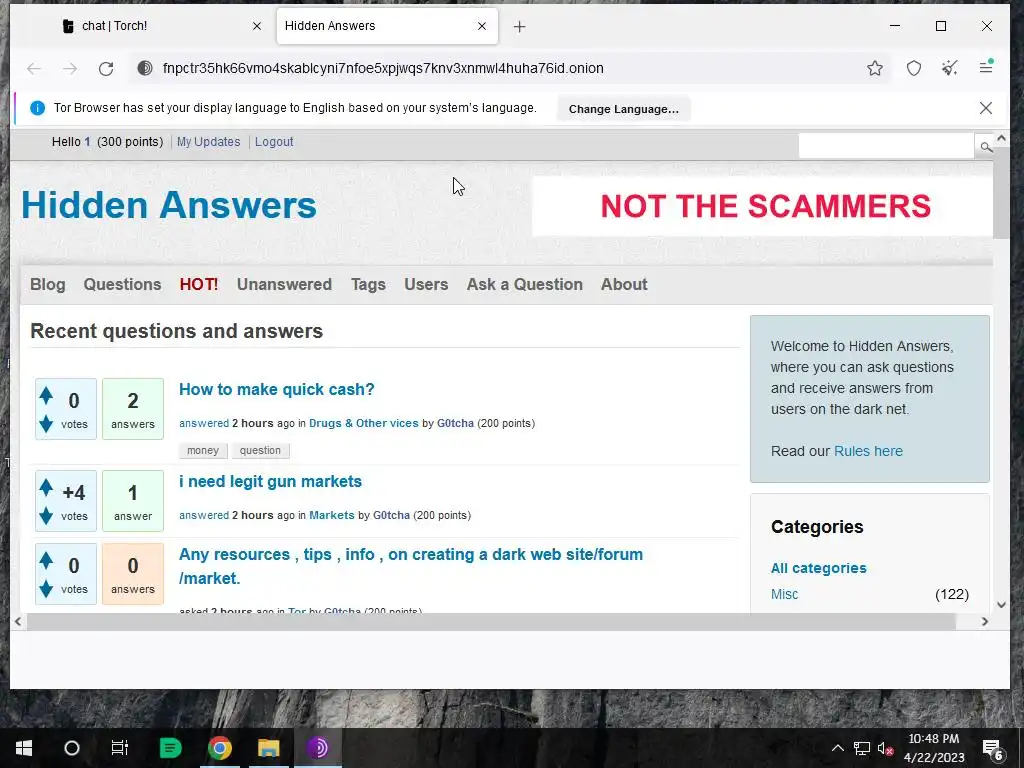The width and height of the screenshot is (1024, 768).
Task: Open the Questions menu item
Action: [122, 284]
